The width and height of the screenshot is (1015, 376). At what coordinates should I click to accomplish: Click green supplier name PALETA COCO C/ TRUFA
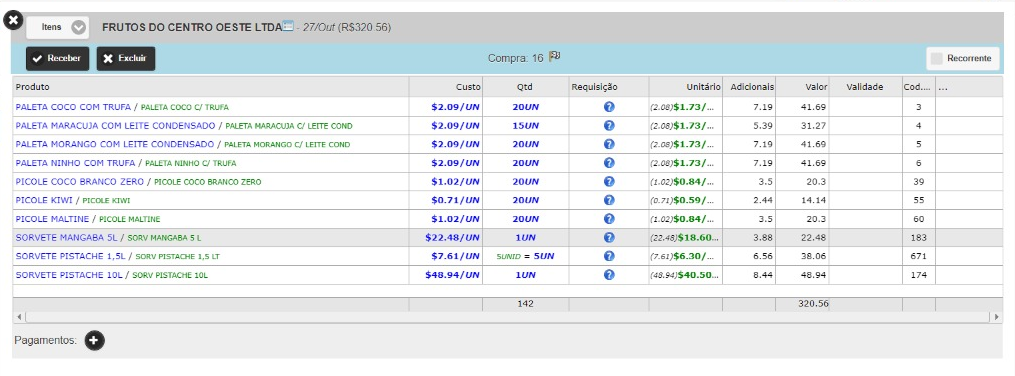(184, 107)
